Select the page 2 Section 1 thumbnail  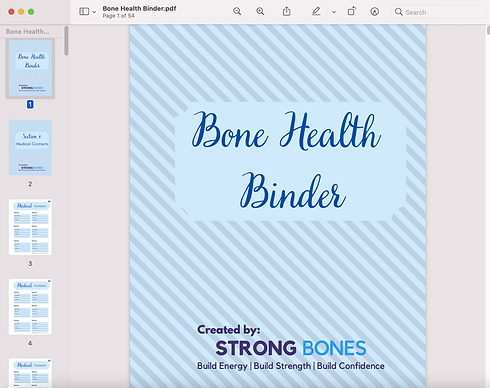pyautogui.click(x=30, y=148)
